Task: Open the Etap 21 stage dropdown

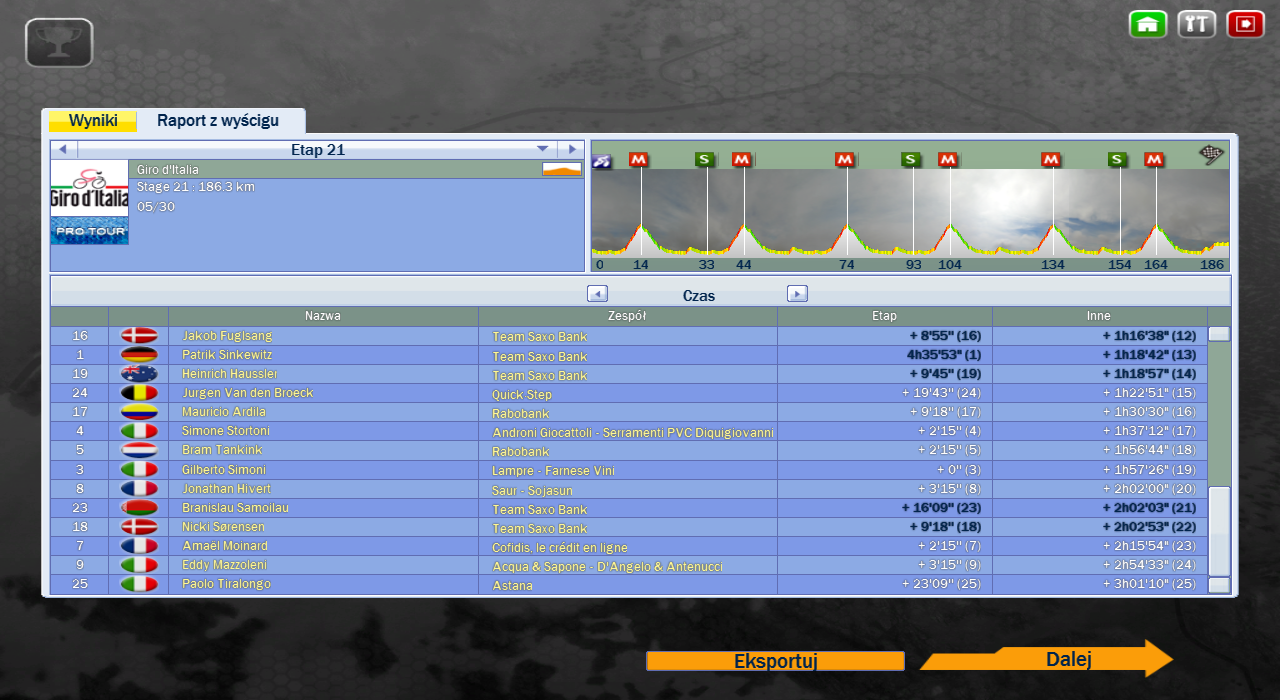Action: (543, 149)
